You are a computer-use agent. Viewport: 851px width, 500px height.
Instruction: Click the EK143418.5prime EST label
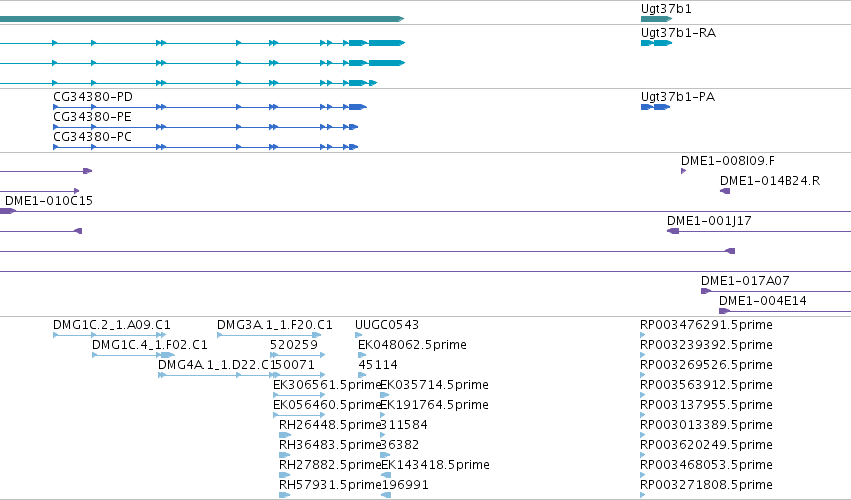tap(435, 465)
